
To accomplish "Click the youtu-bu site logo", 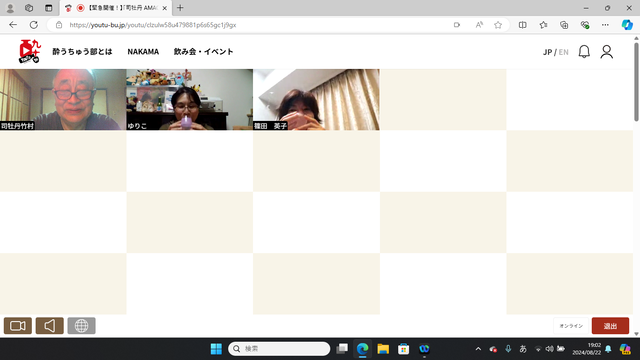I will [x=30, y=51].
